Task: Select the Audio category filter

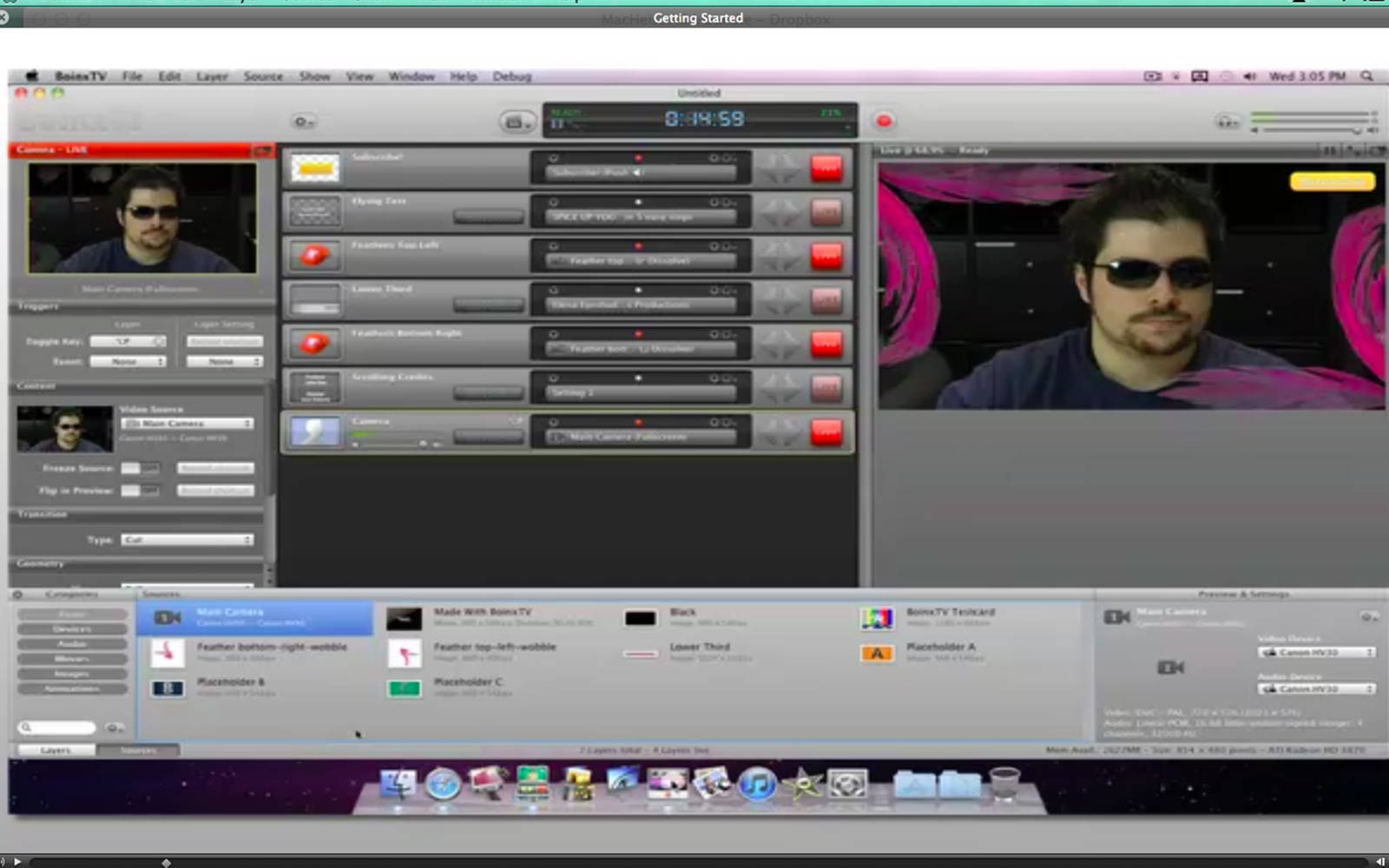Action: pyautogui.click(x=72, y=644)
